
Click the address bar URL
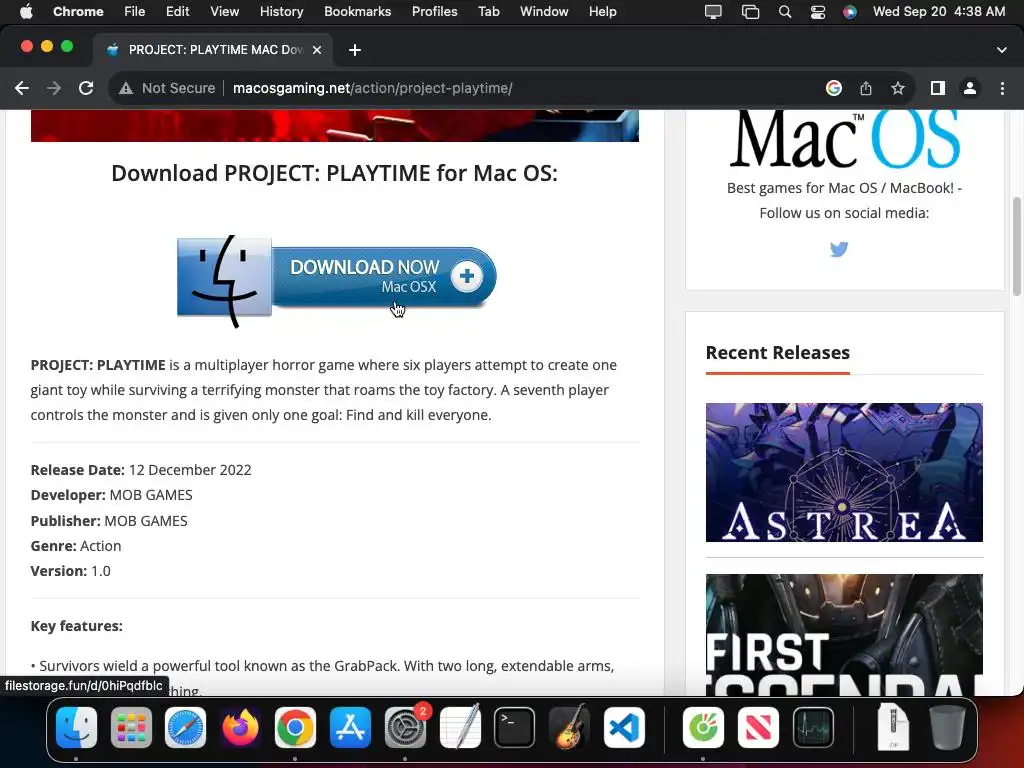pyautogui.click(x=372, y=88)
